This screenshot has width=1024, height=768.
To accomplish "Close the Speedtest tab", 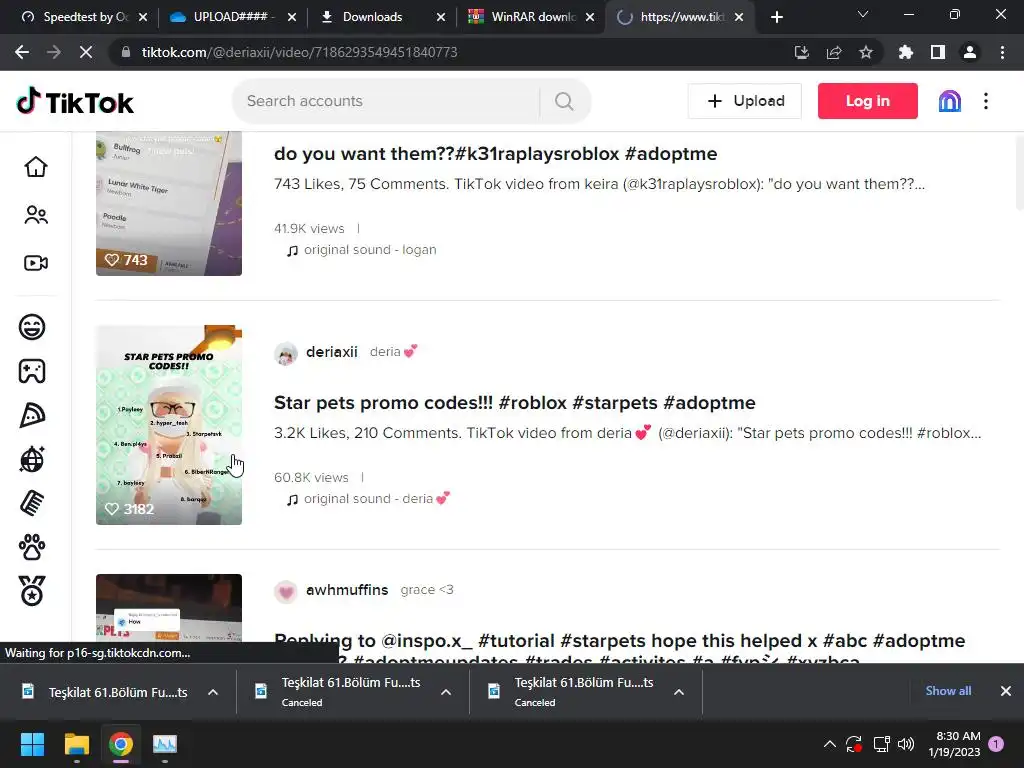I will click(x=143, y=17).
